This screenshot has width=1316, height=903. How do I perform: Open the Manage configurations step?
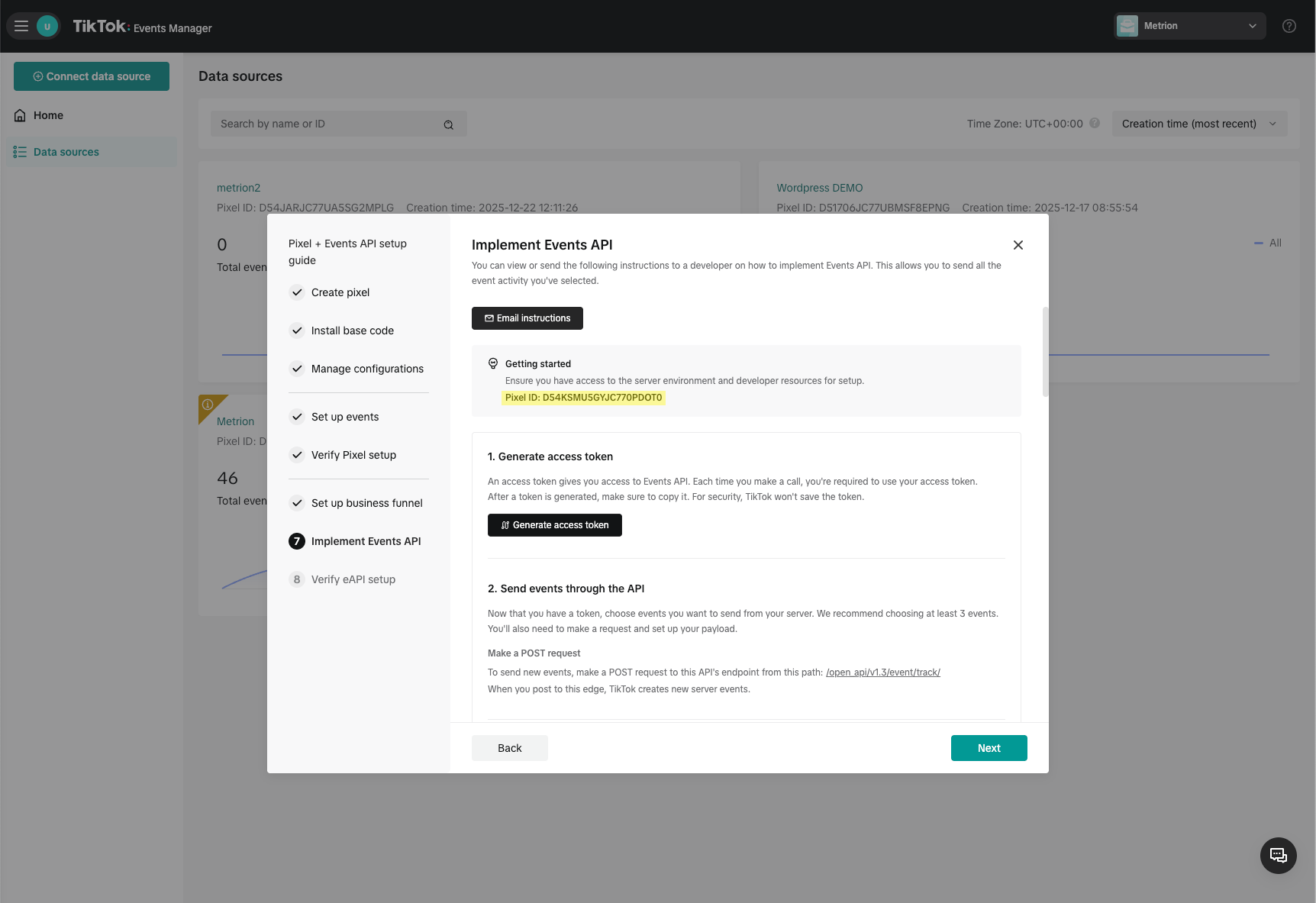pyautogui.click(x=367, y=369)
